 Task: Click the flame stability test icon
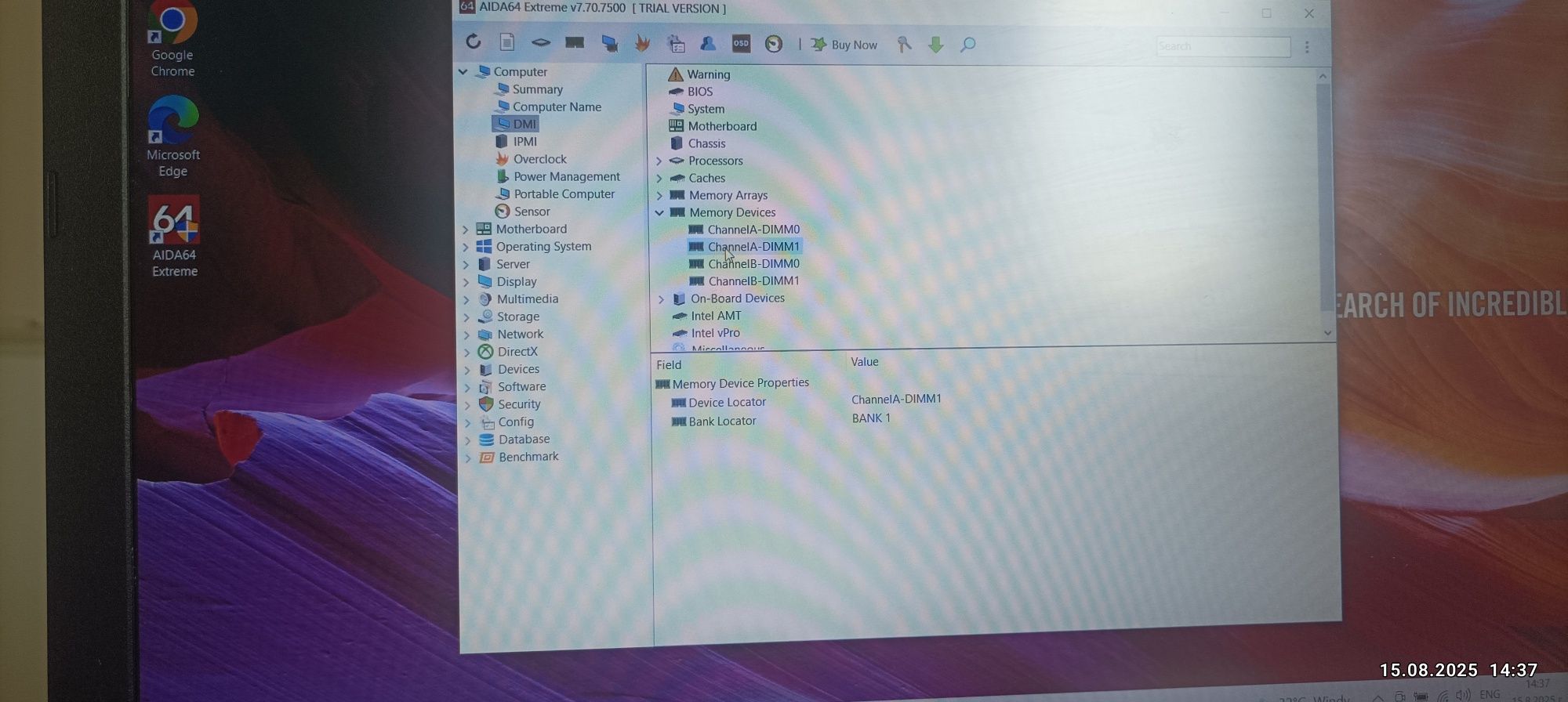click(642, 43)
